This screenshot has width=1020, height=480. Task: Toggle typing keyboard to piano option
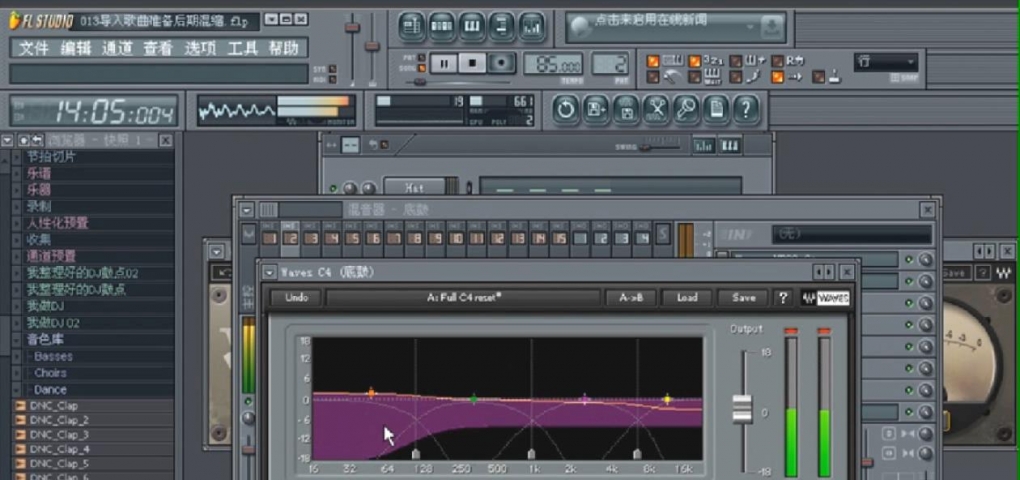[653, 61]
